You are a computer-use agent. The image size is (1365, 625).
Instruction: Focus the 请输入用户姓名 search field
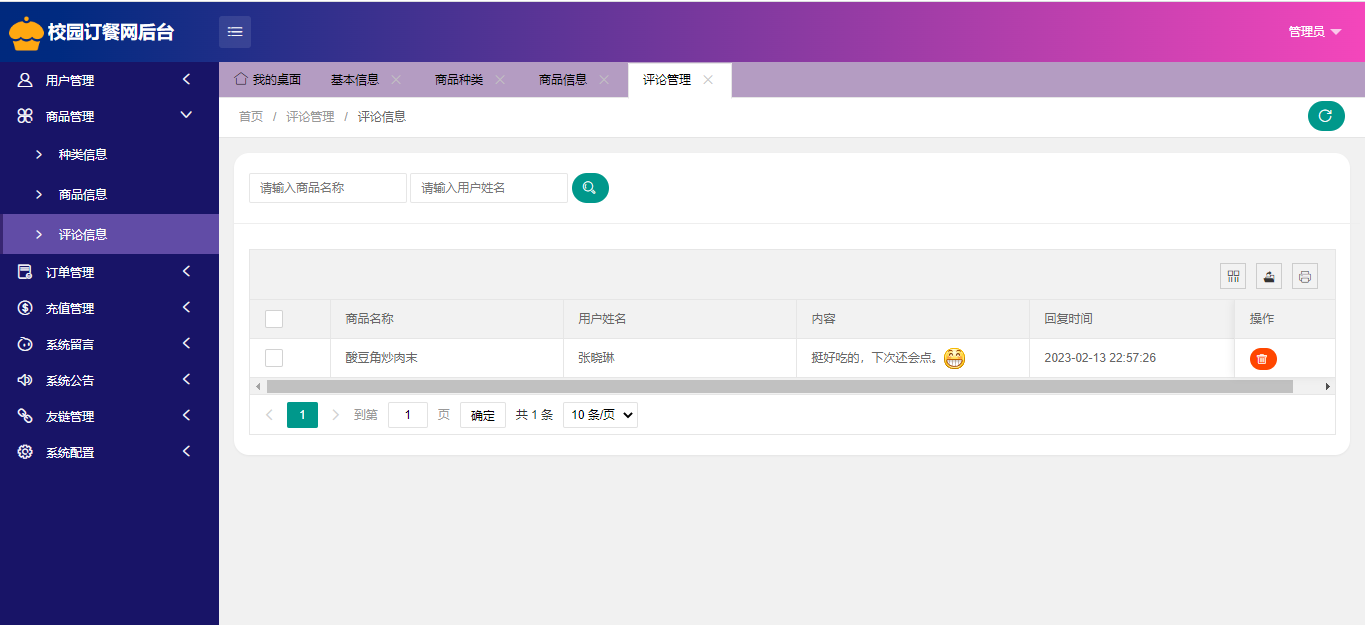489,188
